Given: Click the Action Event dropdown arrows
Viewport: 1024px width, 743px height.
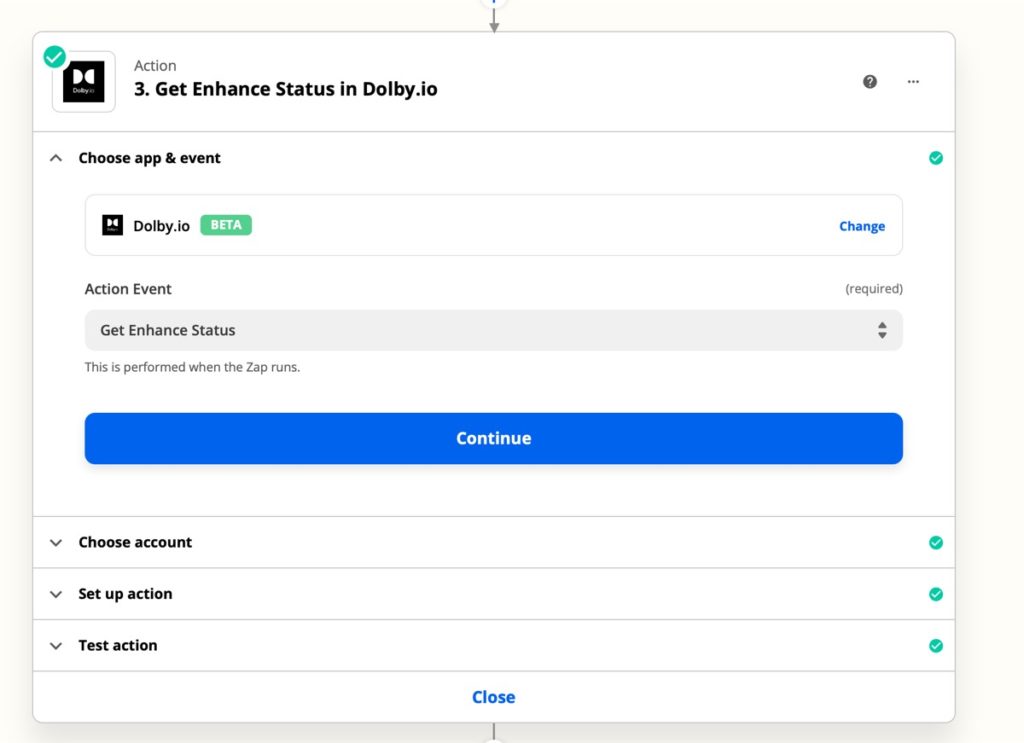Looking at the screenshot, I should (882, 330).
